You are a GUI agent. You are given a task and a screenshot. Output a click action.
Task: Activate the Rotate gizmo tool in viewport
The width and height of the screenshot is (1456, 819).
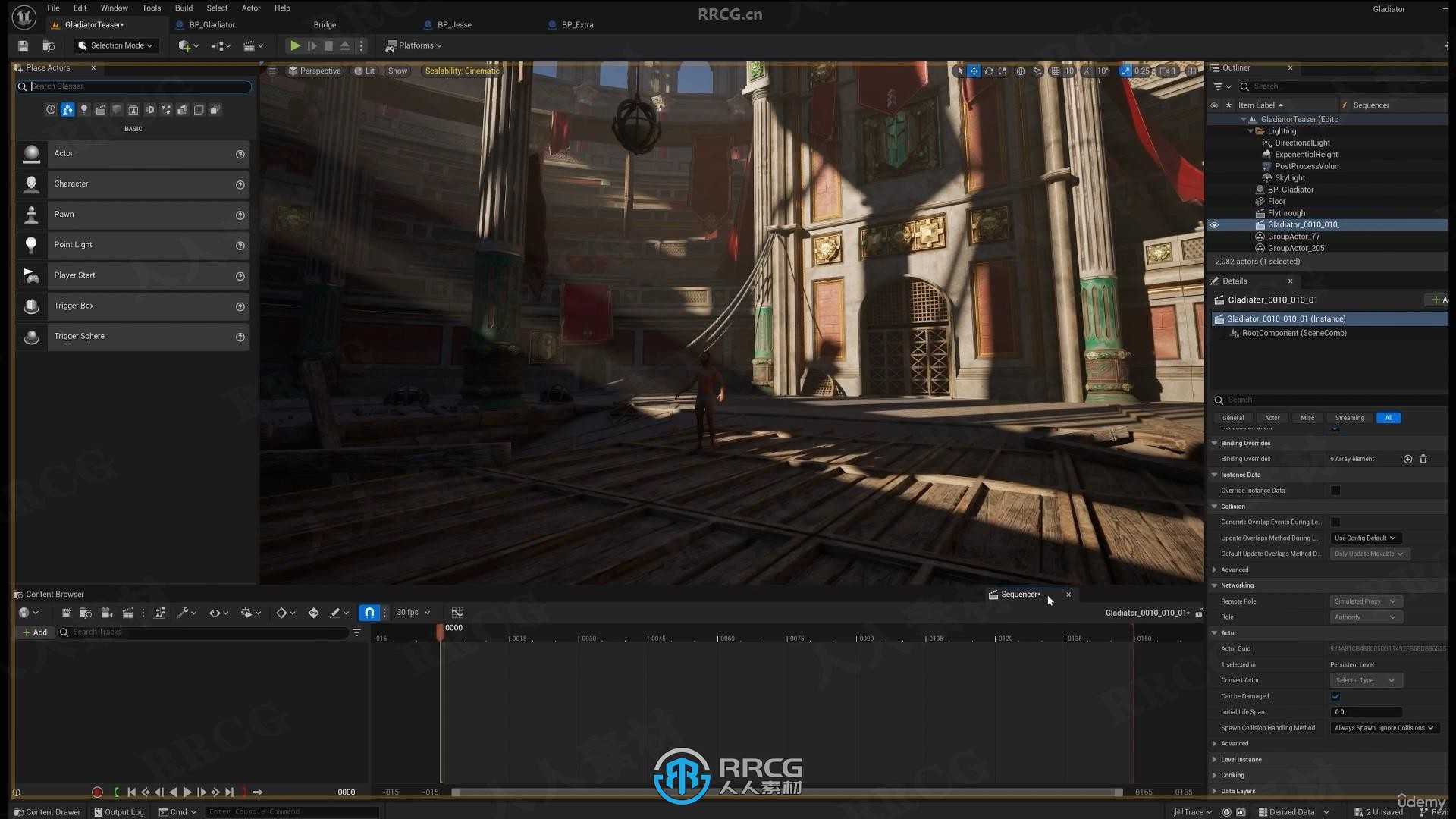[988, 71]
